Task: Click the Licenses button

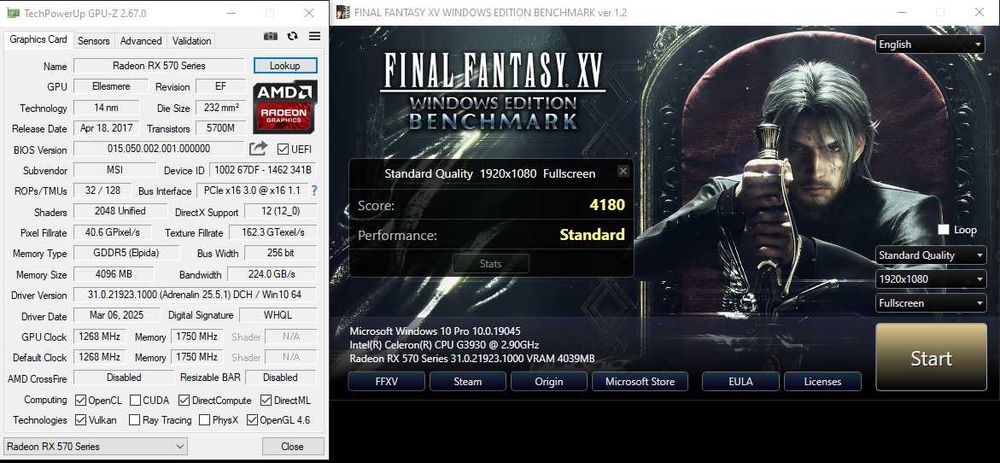Action: 823,381
